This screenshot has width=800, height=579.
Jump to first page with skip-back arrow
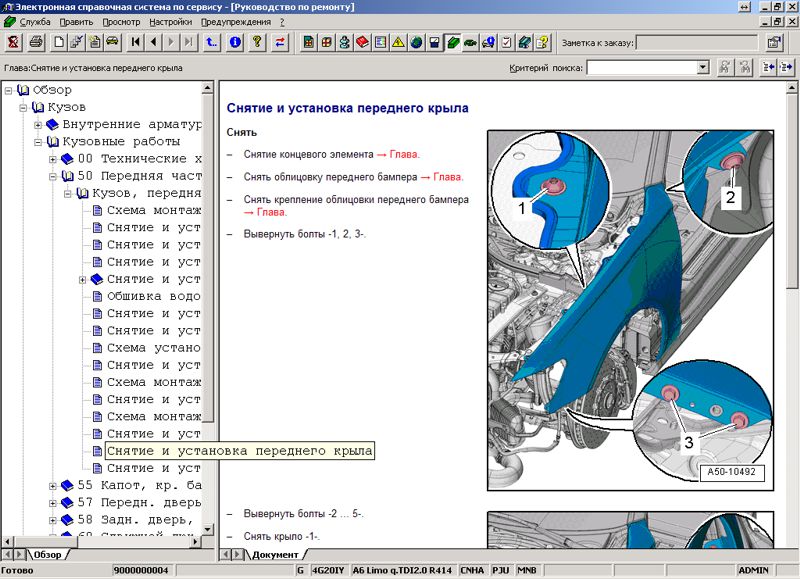135,42
